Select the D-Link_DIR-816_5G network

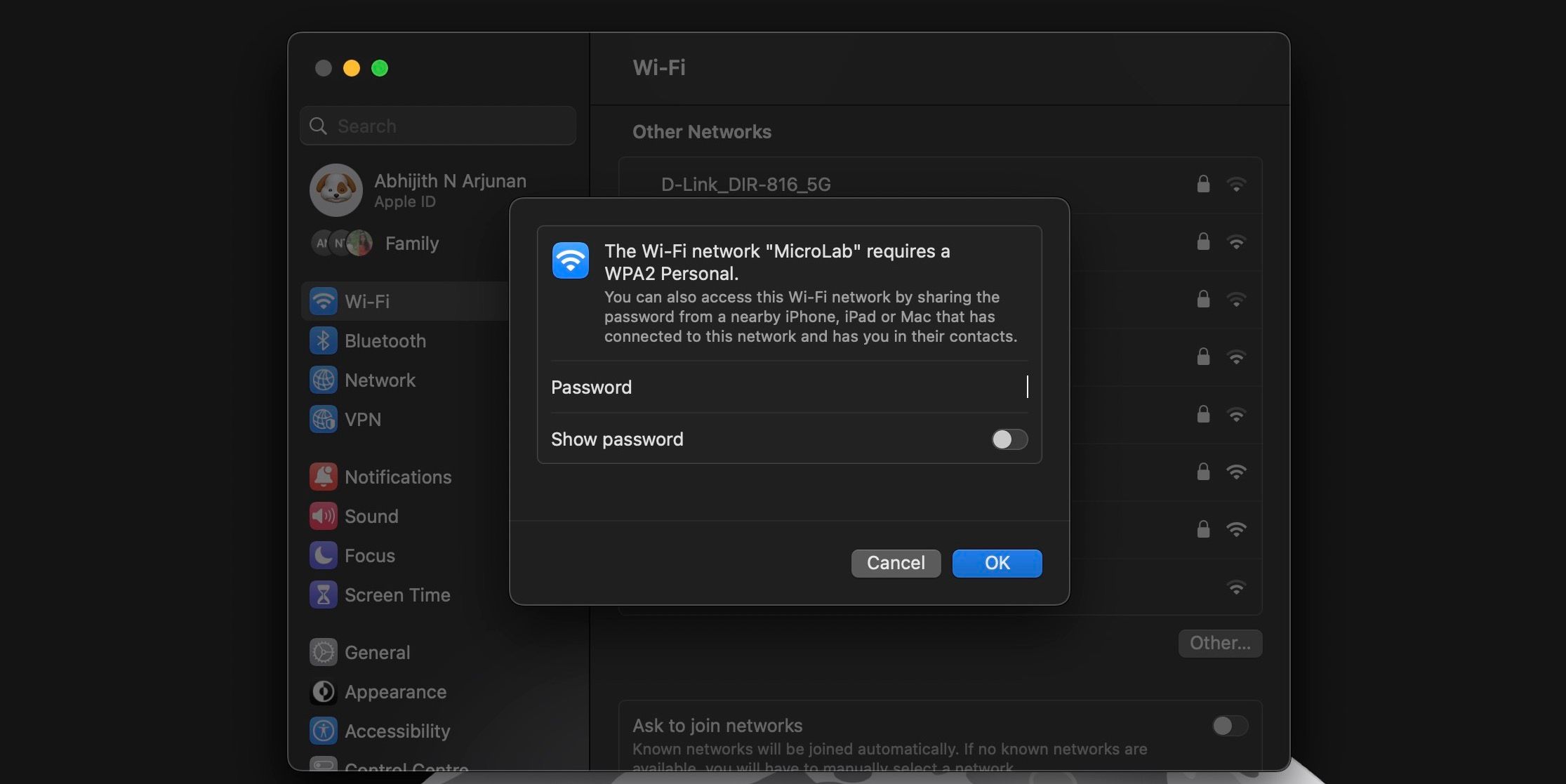pyautogui.click(x=745, y=185)
